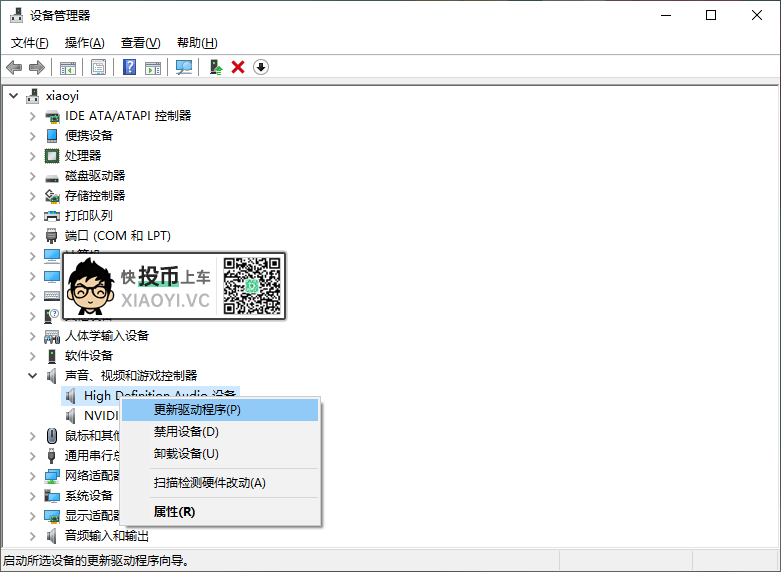Select the 音频输入和输出 row
781x572 pixels.
click(107, 536)
